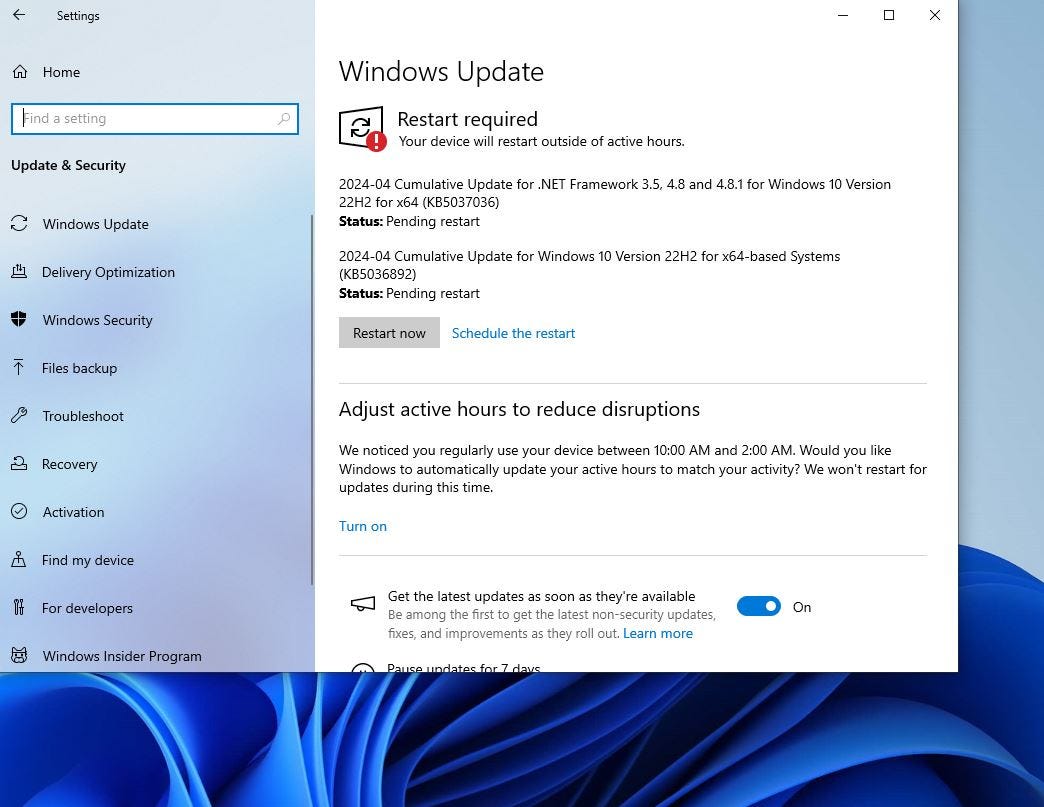This screenshot has height=807, width=1044.
Task: Click the 'On' toggle label
Action: [802, 607]
